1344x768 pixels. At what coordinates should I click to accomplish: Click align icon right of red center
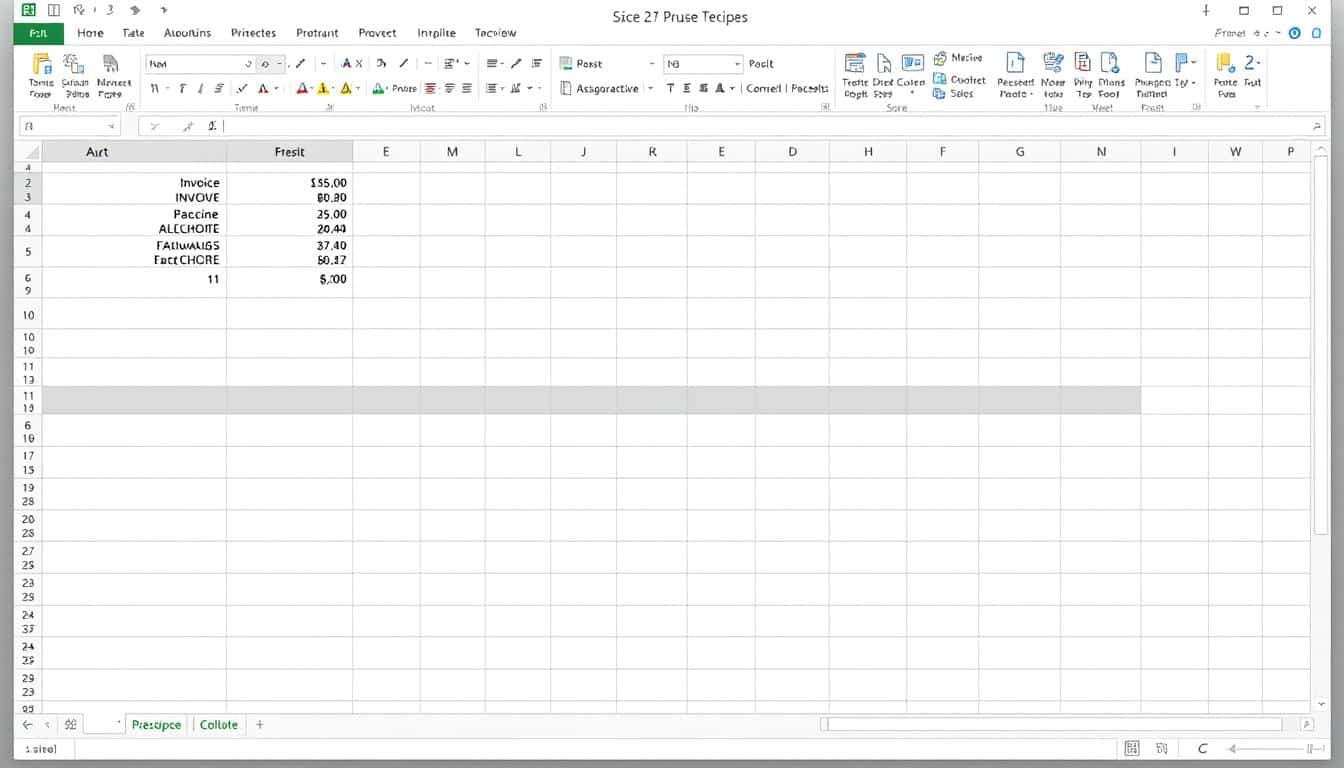click(x=449, y=89)
